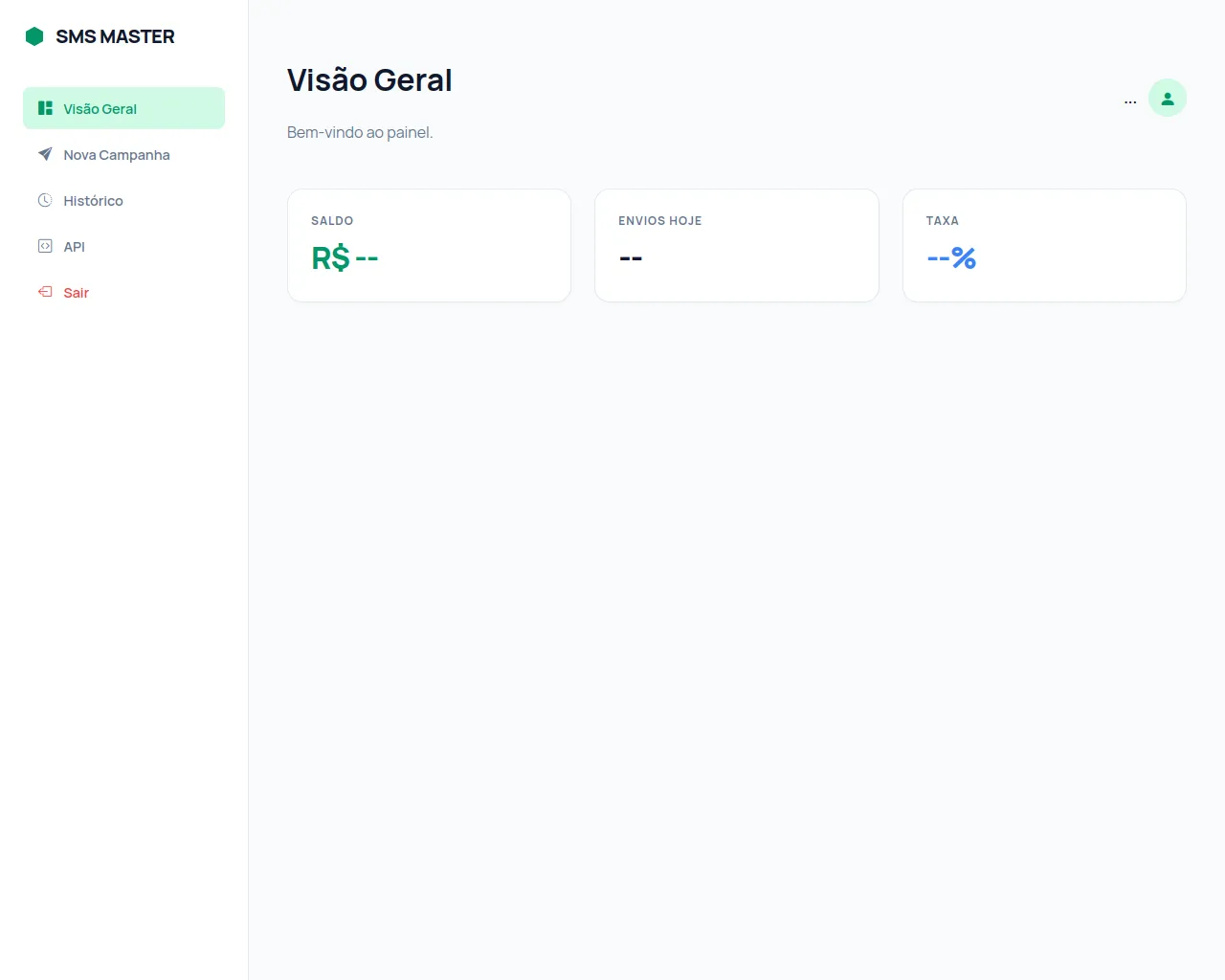1225x980 pixels.
Task: Select the Saldo card label
Action: point(332,221)
